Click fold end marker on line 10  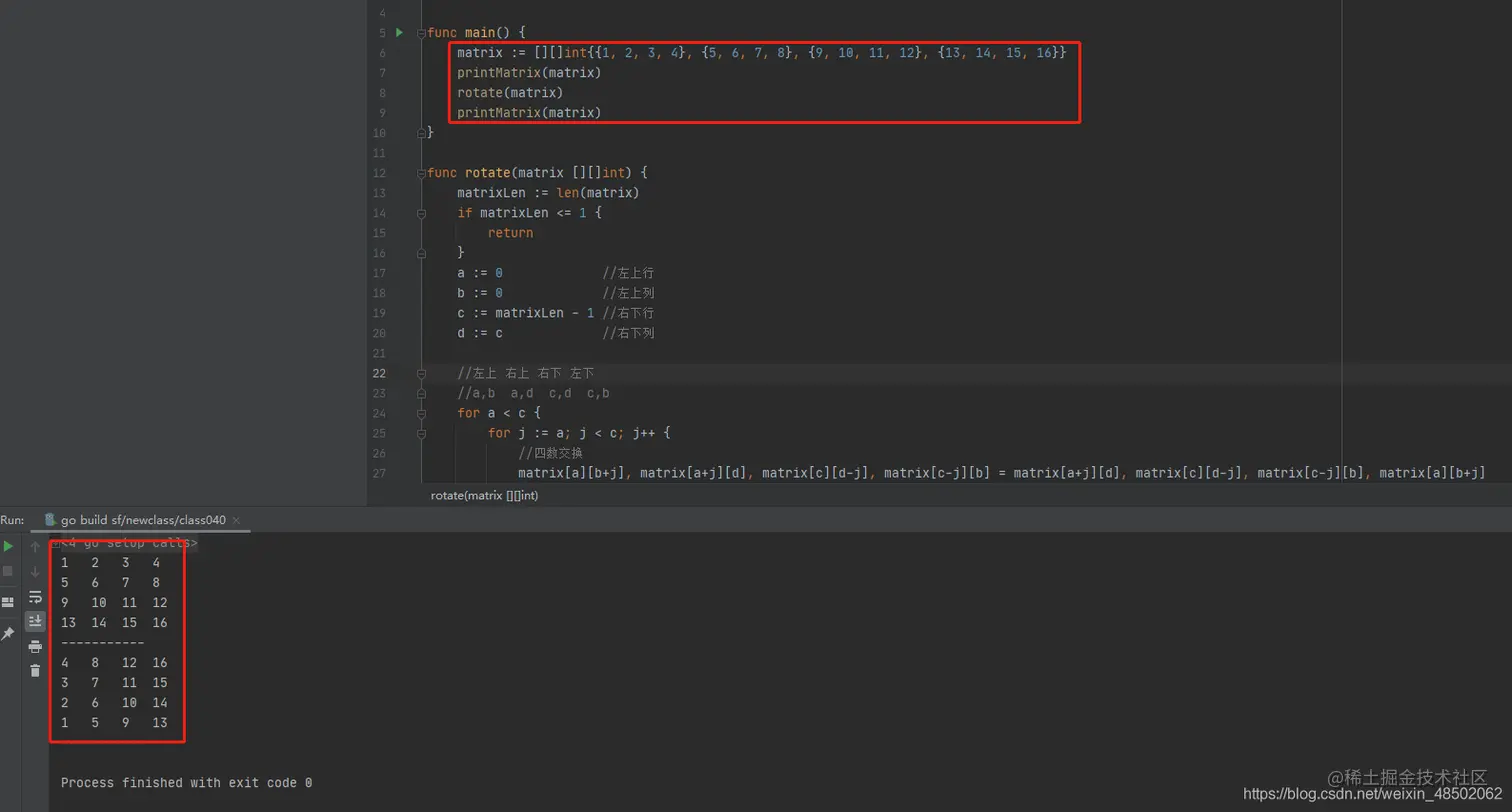421,132
